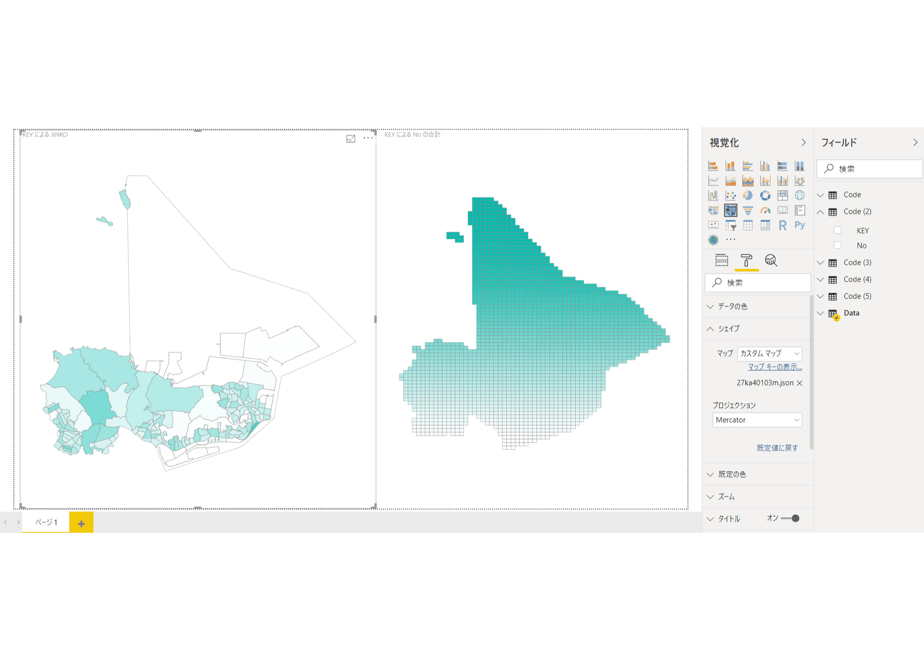Collapse the 視覚化 pane
Screen dimensions: 924x660
pos(803,143)
